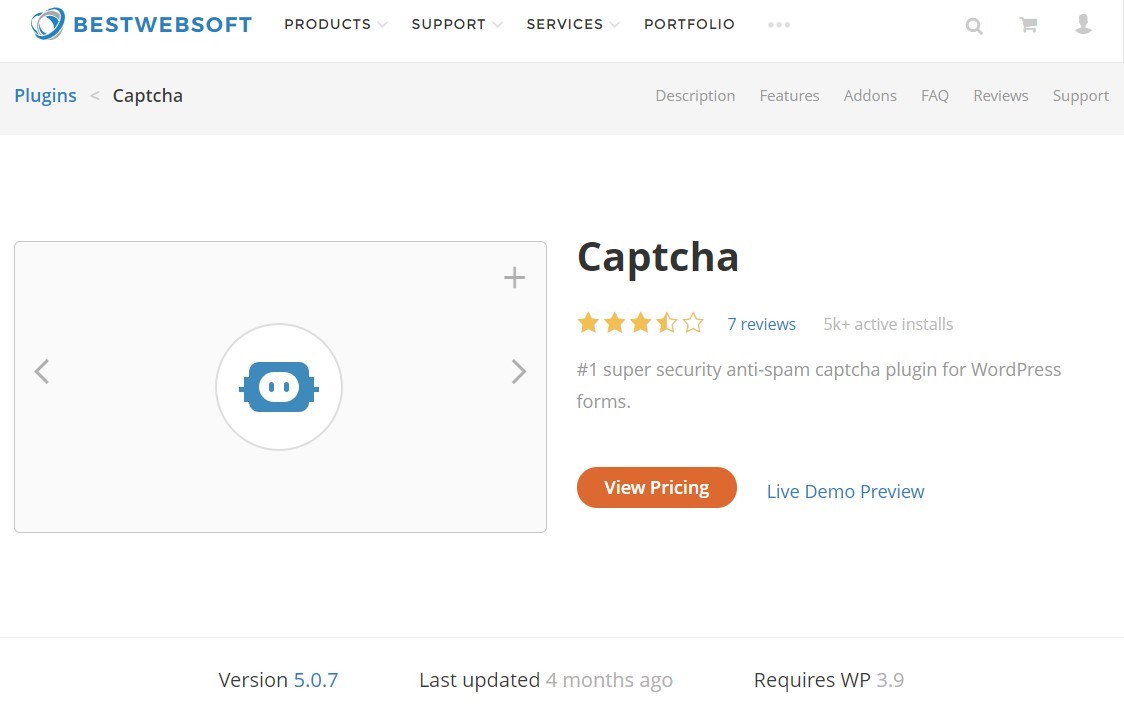Click the Captcha breadcrumb text

(x=148, y=95)
